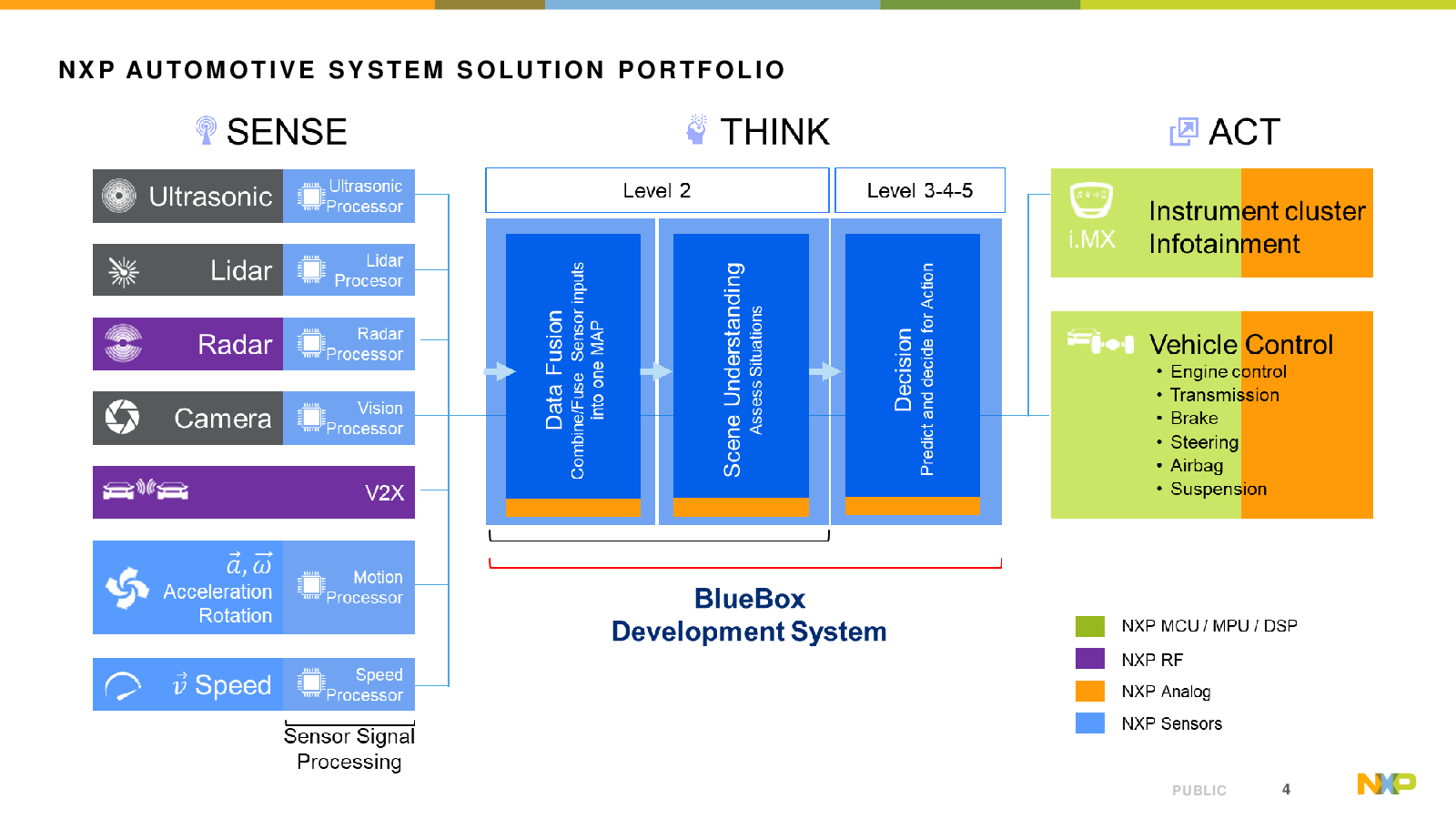Viewport: 1456px width, 819px height.
Task: Click the arrow into Scene Understanding
Action: [x=656, y=371]
